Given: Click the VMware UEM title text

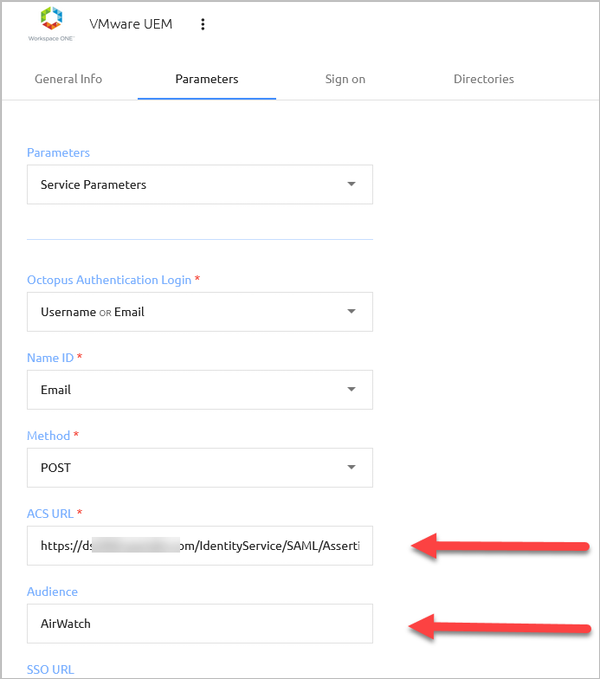Looking at the screenshot, I should click(131, 24).
